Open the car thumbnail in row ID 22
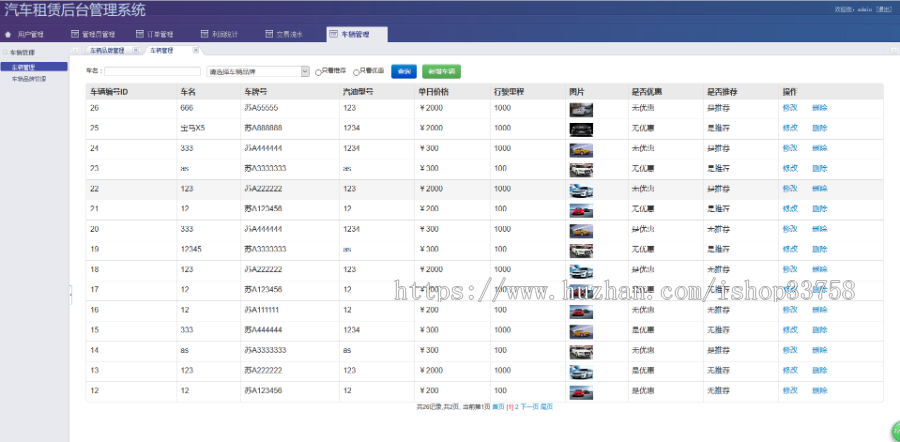Viewport: 900px width, 442px height. [x=581, y=191]
